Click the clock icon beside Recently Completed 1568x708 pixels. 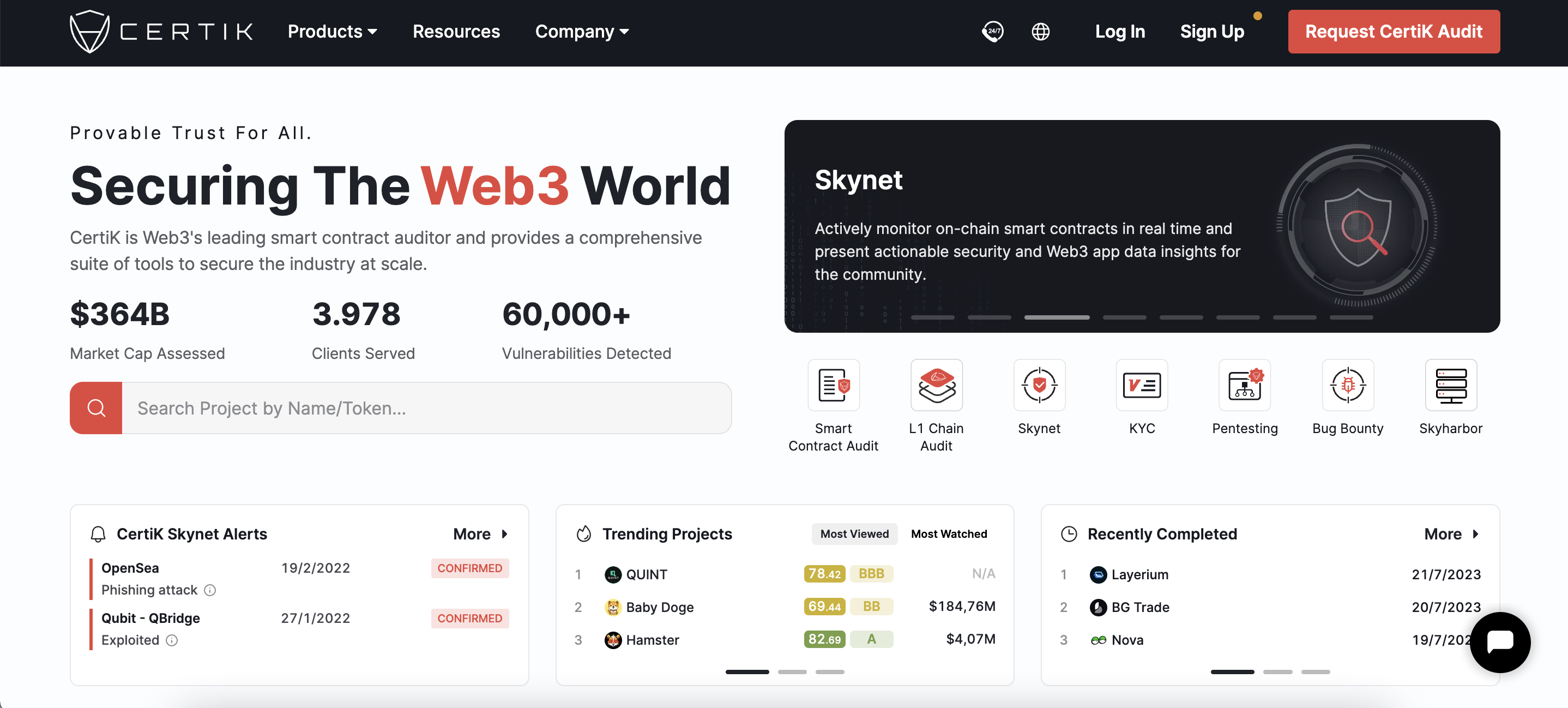coord(1069,534)
